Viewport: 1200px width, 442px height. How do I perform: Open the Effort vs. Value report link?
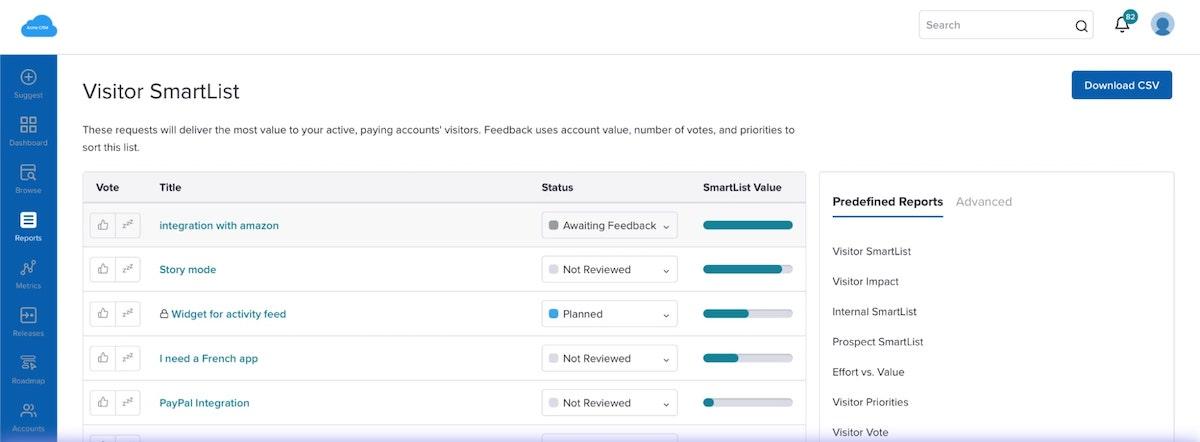[868, 372]
